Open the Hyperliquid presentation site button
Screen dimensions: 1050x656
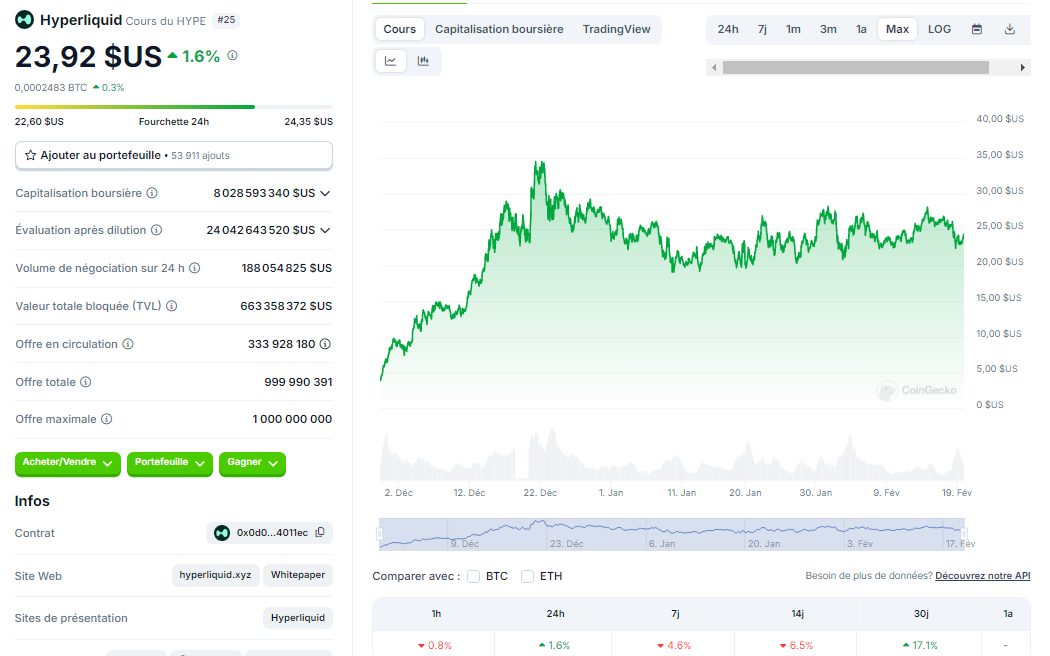coord(298,618)
